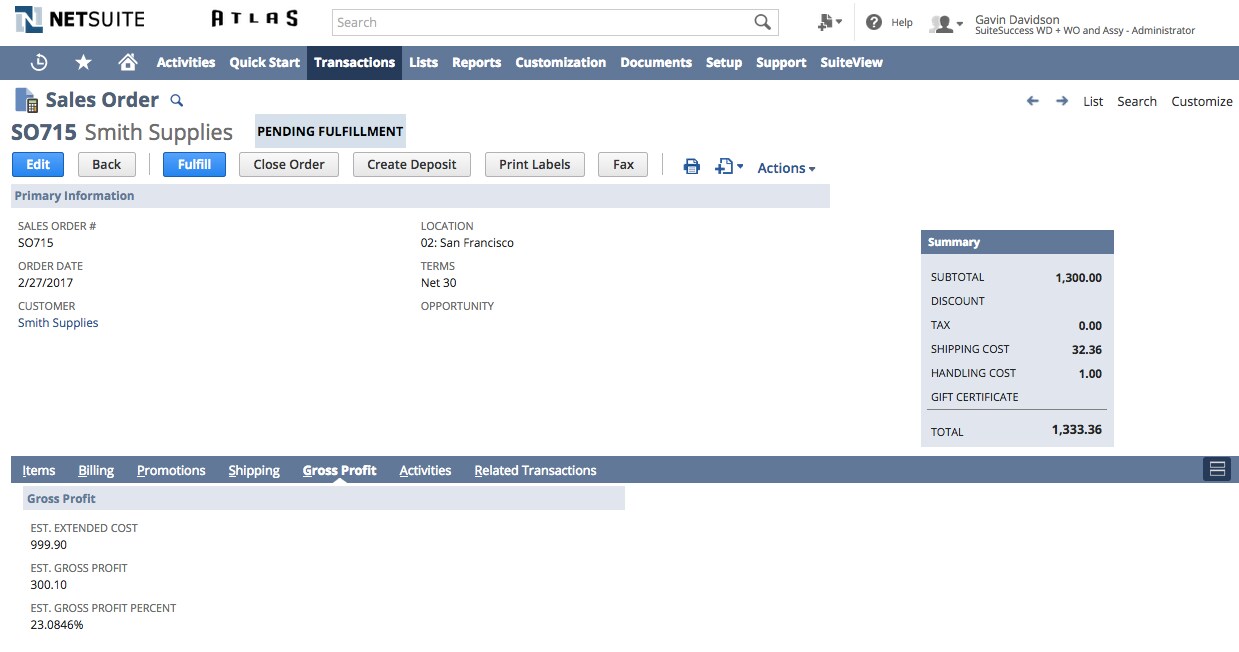Open the Create New menu icon
This screenshot has width=1239, height=652.
(x=829, y=22)
